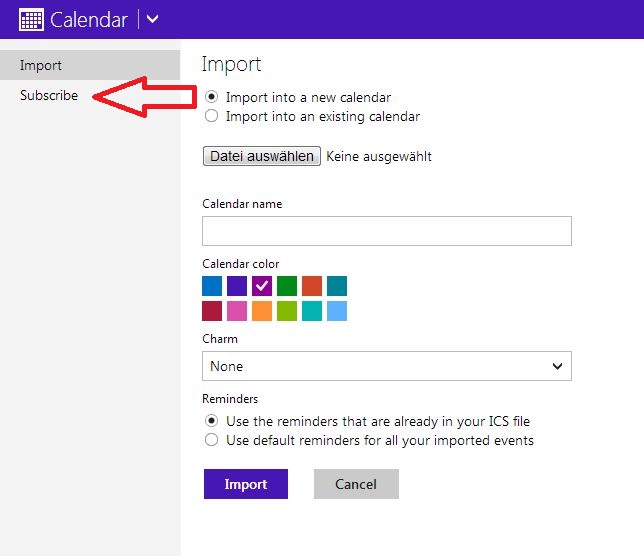Select the checked purple color swatch
This screenshot has width=644, height=556.
click(x=262, y=286)
